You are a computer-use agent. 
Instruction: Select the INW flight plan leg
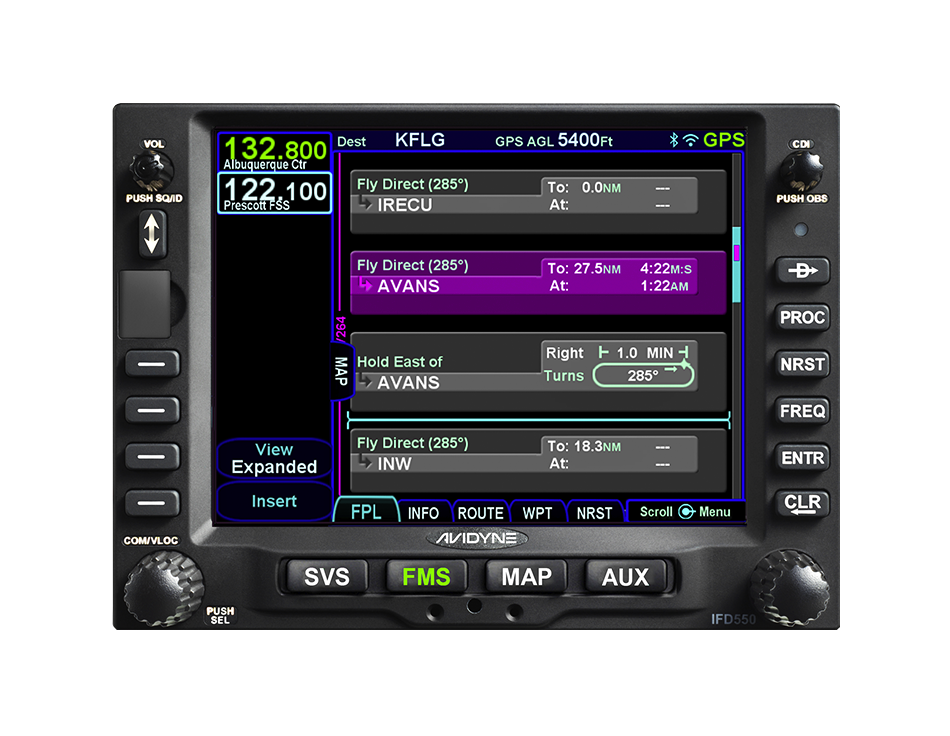[538, 460]
